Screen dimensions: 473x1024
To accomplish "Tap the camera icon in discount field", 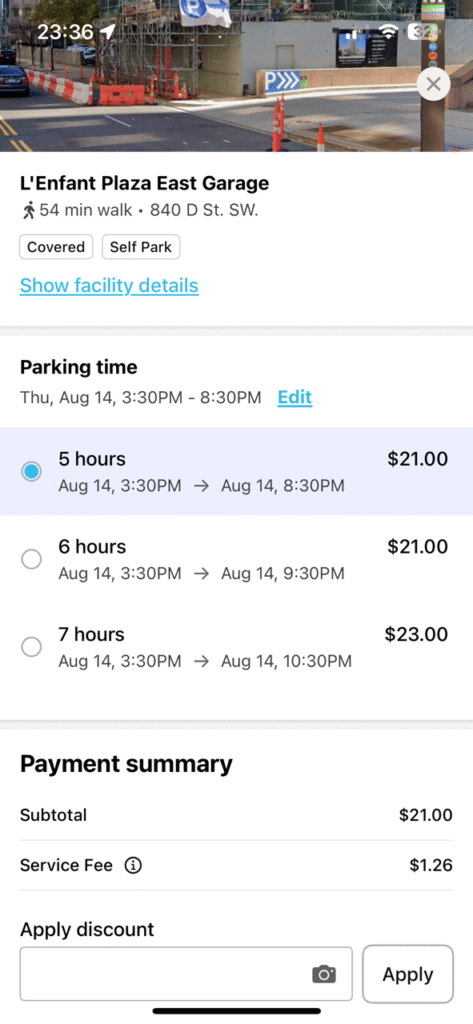I will pyautogui.click(x=324, y=974).
